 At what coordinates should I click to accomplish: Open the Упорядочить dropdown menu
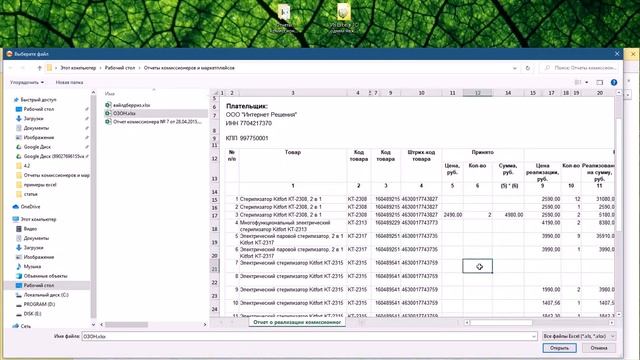pos(27,82)
